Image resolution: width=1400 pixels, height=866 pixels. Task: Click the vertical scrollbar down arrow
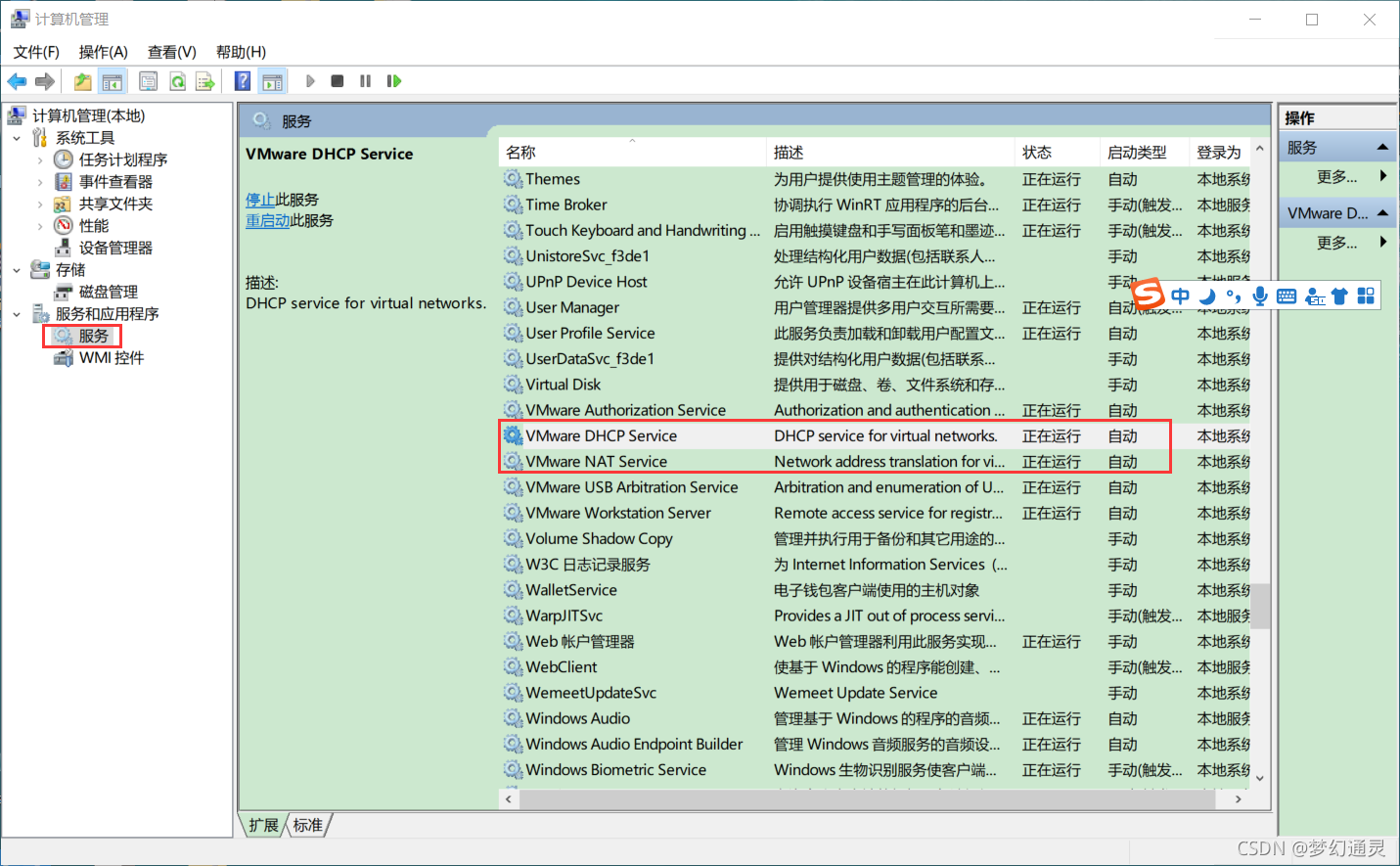pyautogui.click(x=1261, y=778)
